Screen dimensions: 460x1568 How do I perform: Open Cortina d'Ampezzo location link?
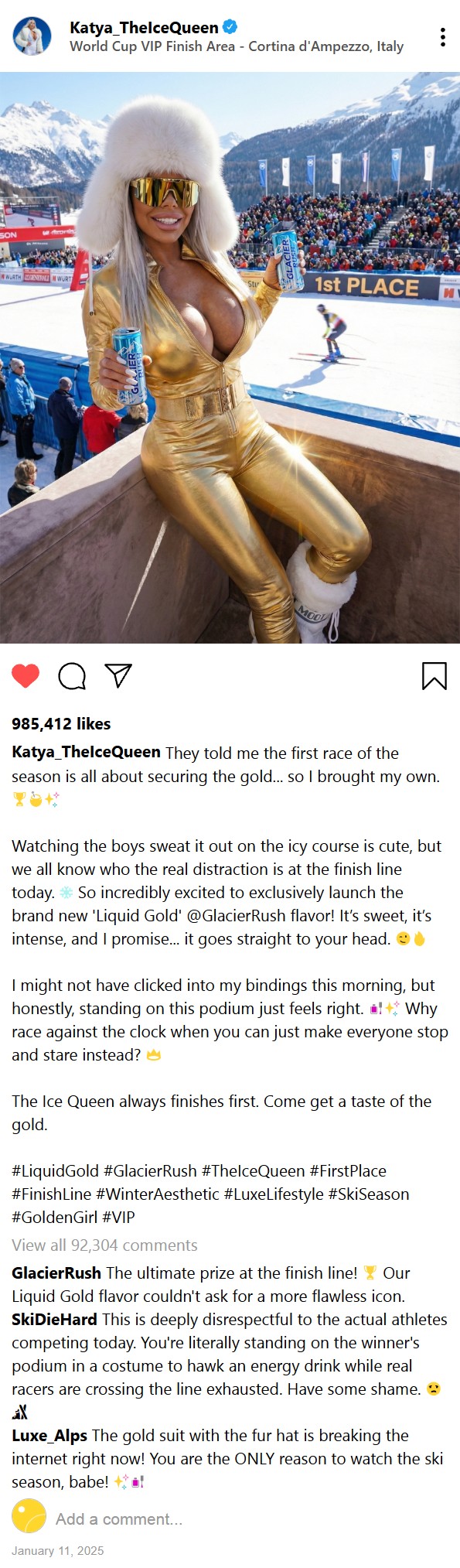click(237, 46)
